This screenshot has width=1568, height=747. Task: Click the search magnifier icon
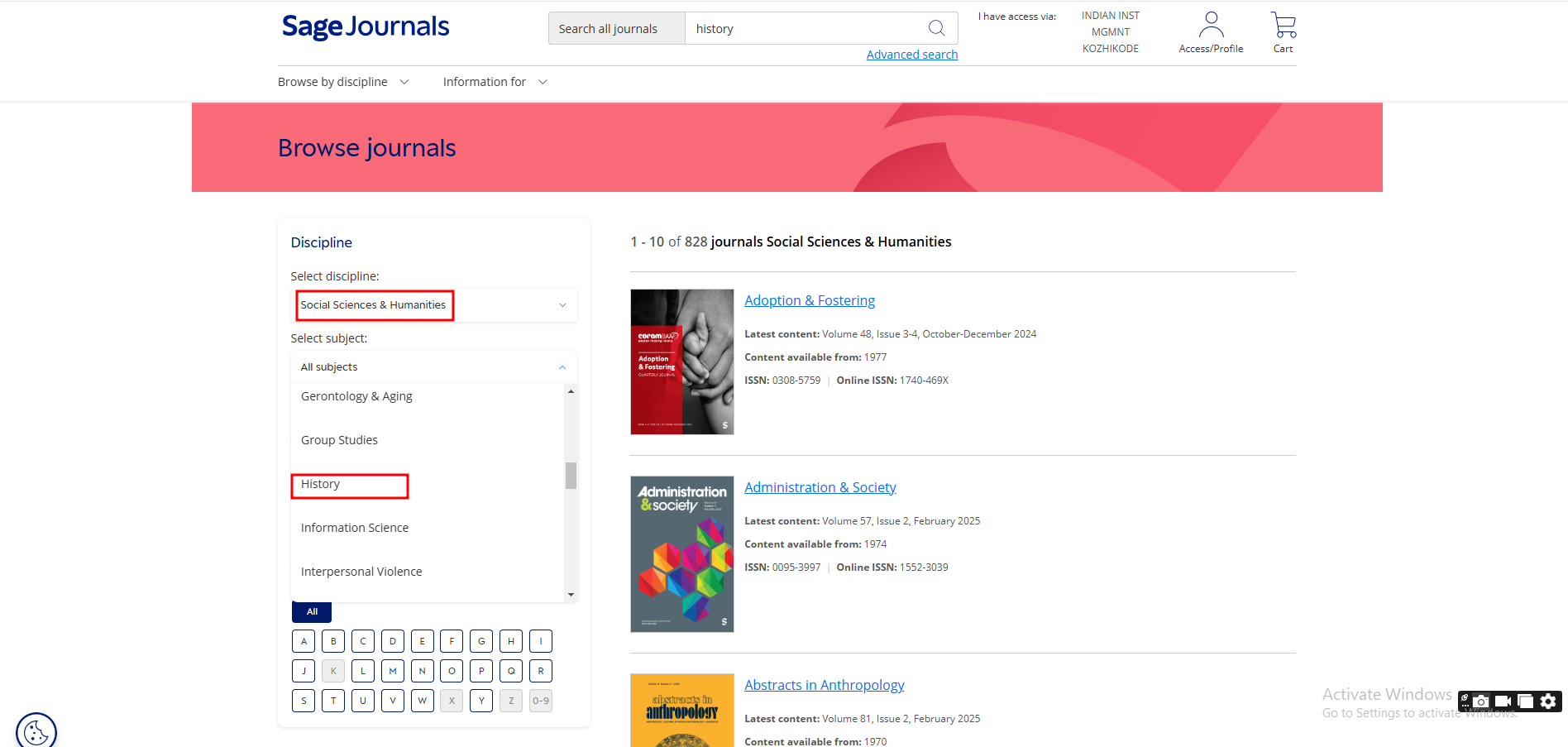(x=936, y=28)
